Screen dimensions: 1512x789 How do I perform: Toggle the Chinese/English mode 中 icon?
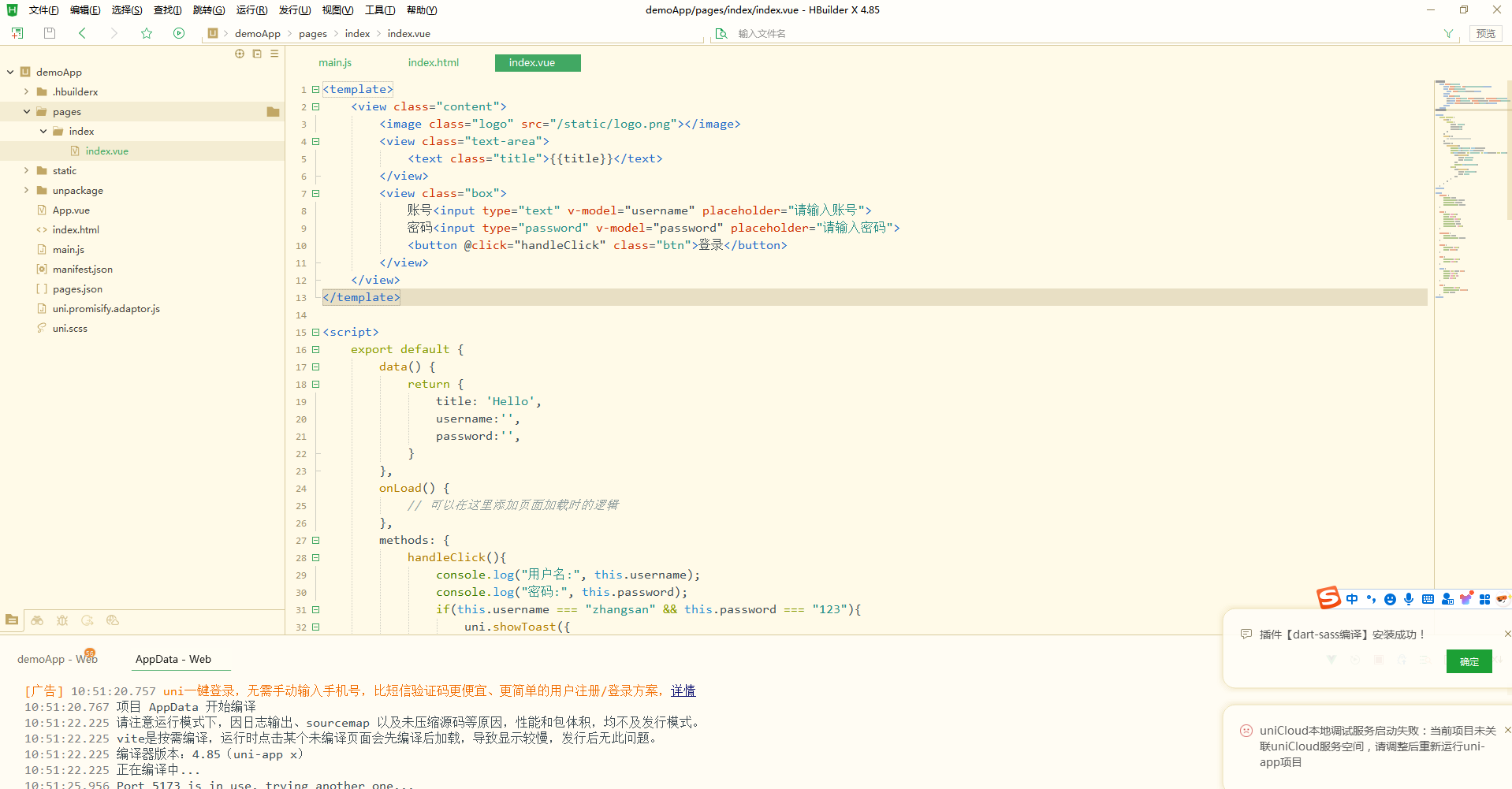click(x=1352, y=599)
